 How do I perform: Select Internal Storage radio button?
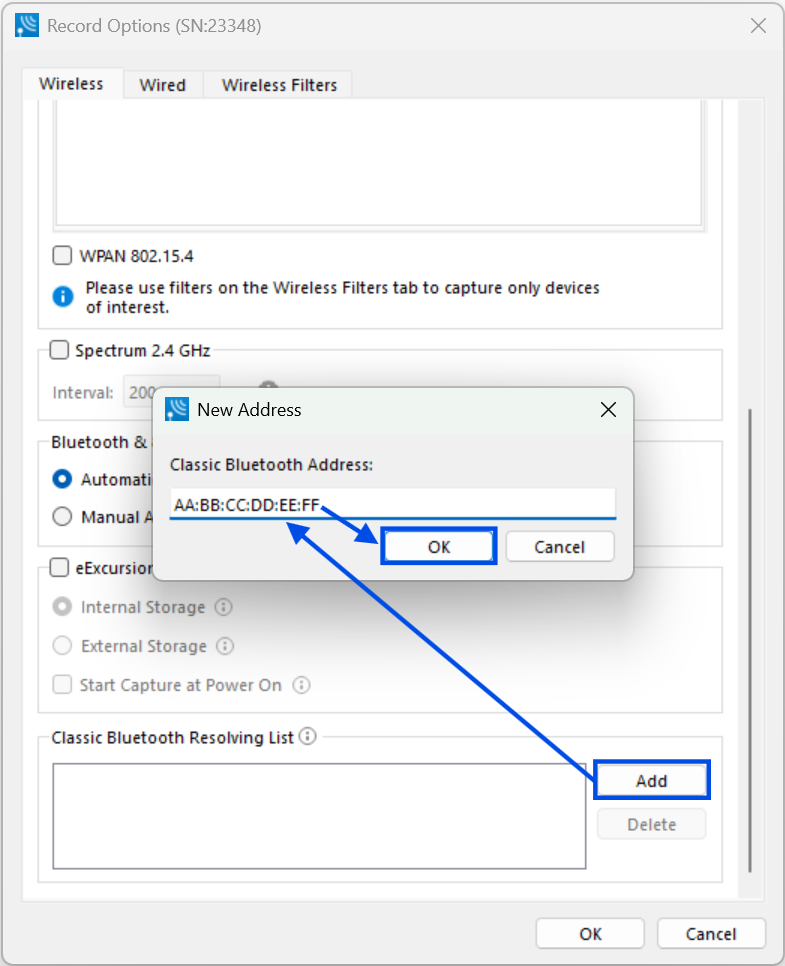pos(62,607)
